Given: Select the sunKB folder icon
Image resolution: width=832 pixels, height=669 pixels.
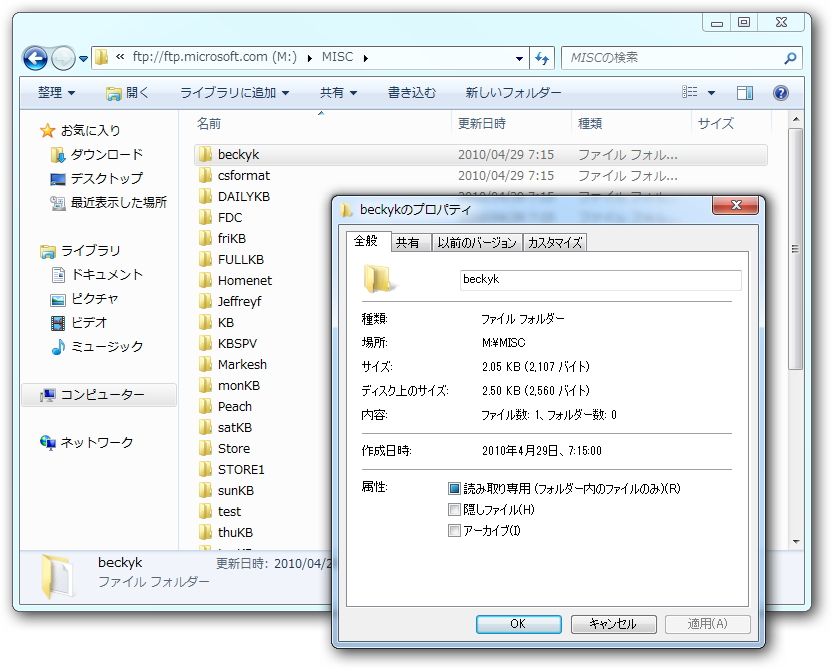Looking at the screenshot, I should click(x=205, y=490).
